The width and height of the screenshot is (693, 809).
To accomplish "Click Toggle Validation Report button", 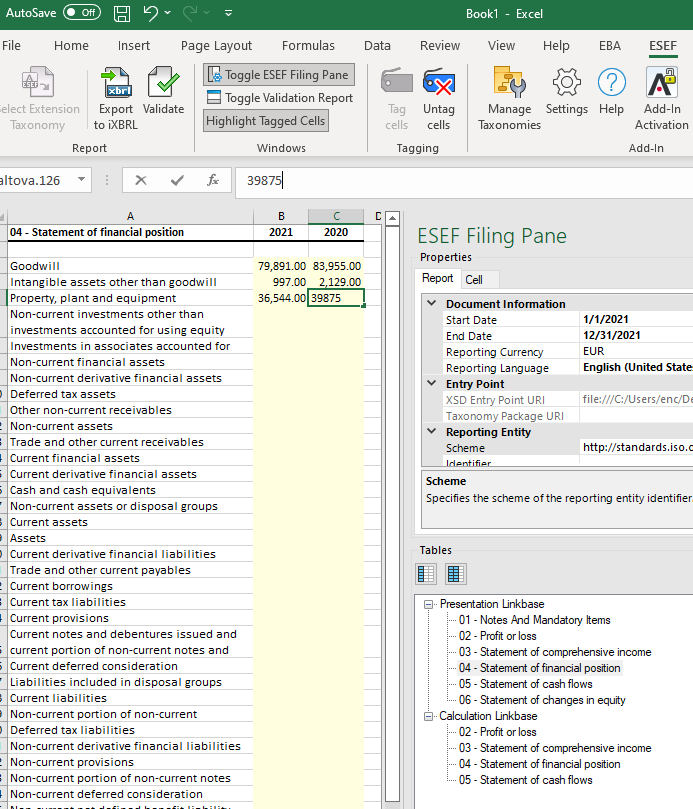I will 280,98.
